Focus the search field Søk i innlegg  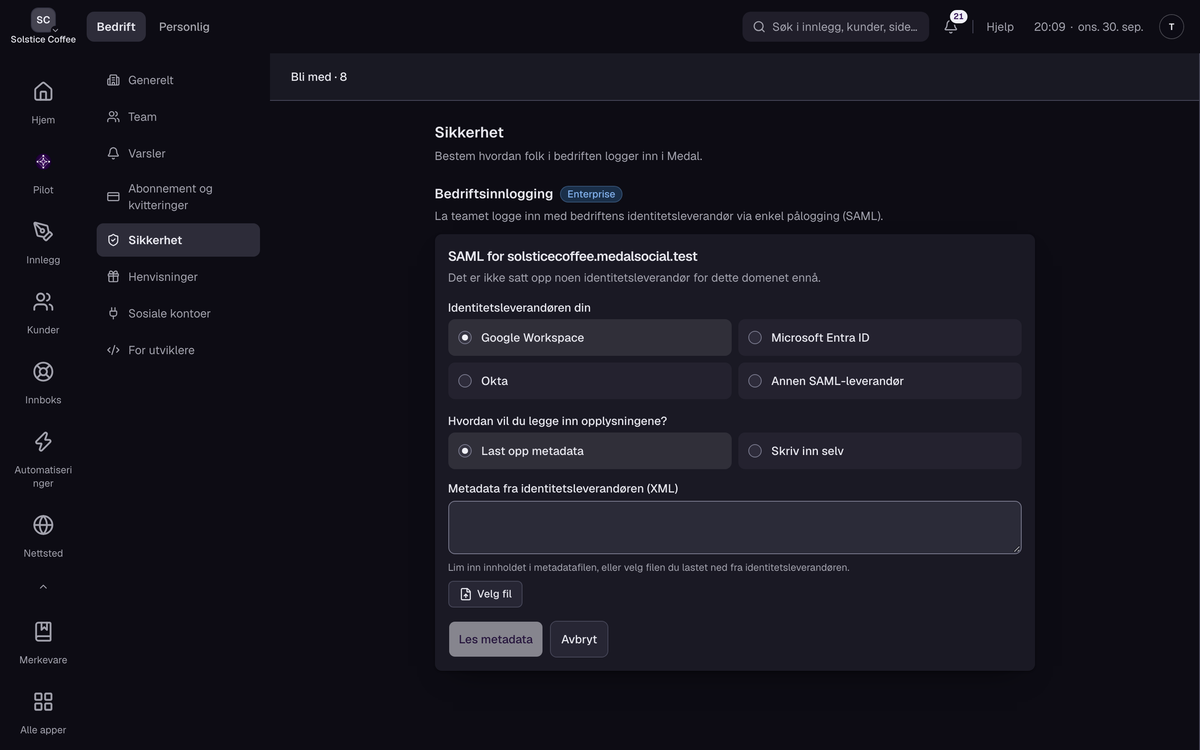835,27
